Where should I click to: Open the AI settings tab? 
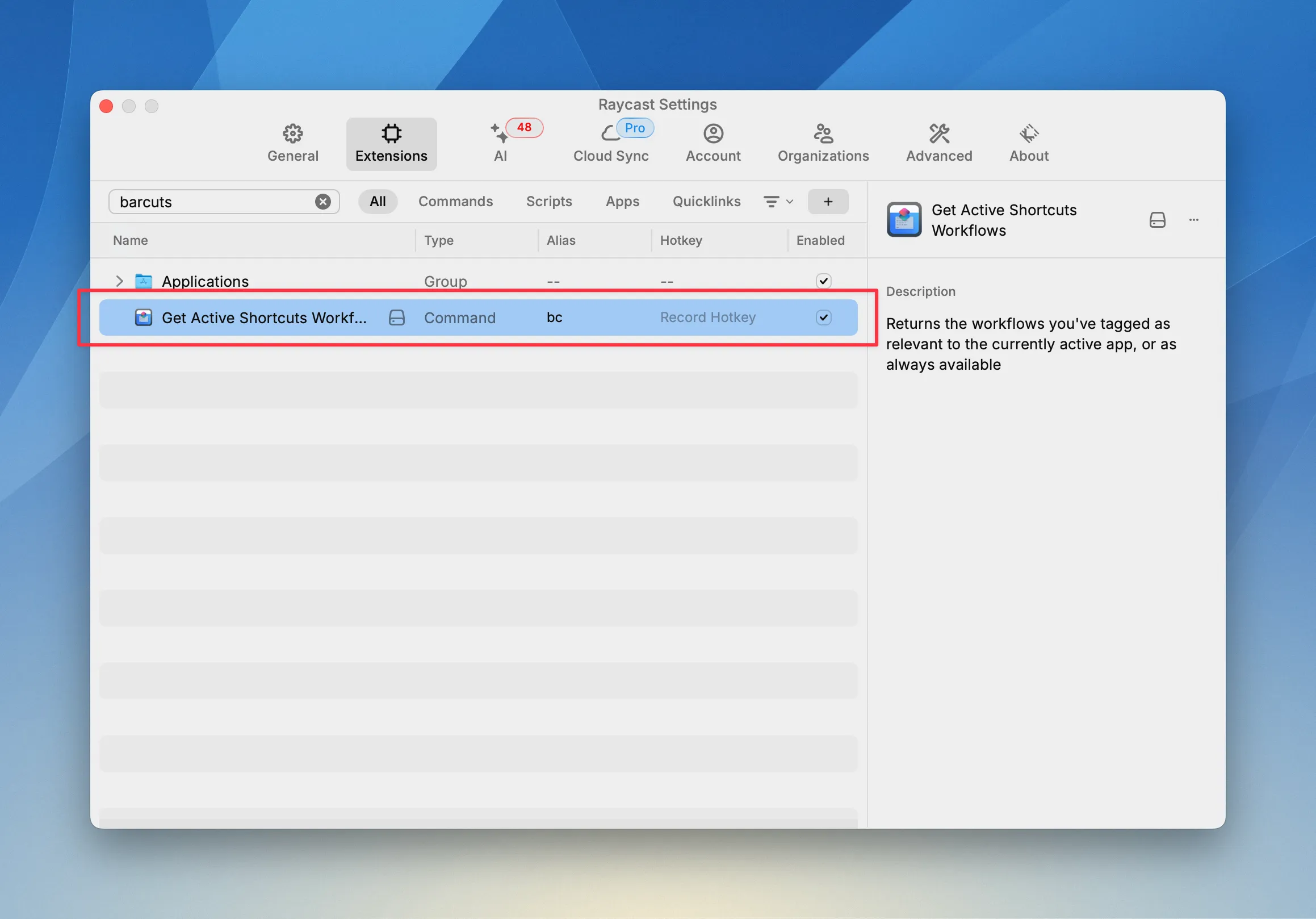pos(500,143)
